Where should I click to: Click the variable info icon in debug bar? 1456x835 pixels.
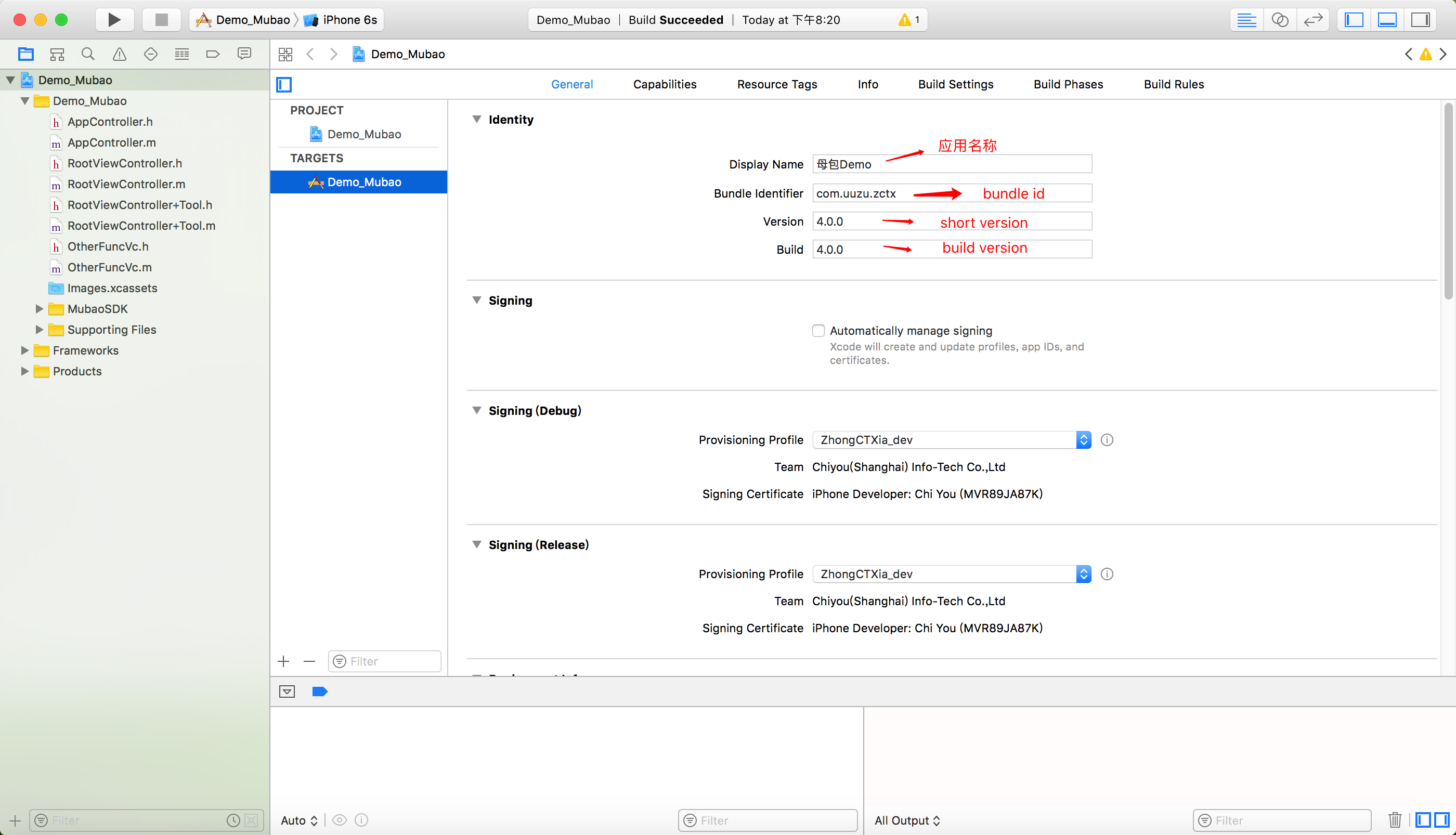[361, 820]
